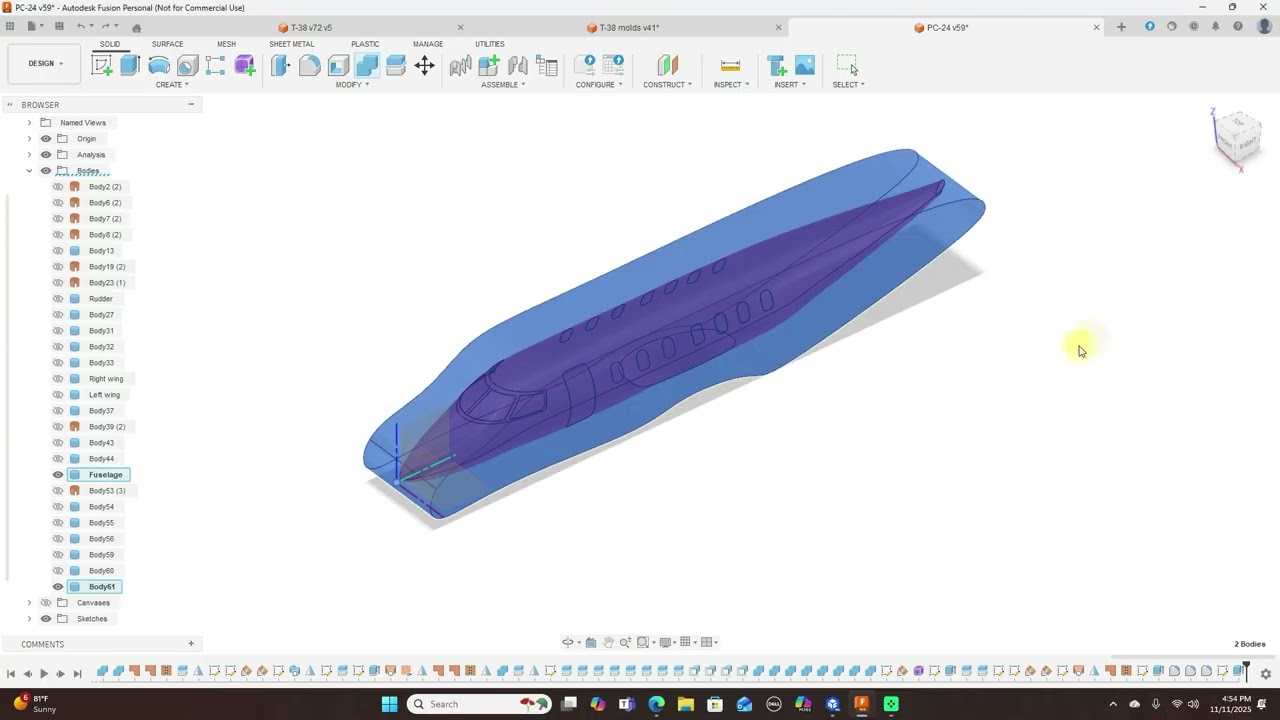
Task: Select the Offset Face tool
Action: pos(396,66)
